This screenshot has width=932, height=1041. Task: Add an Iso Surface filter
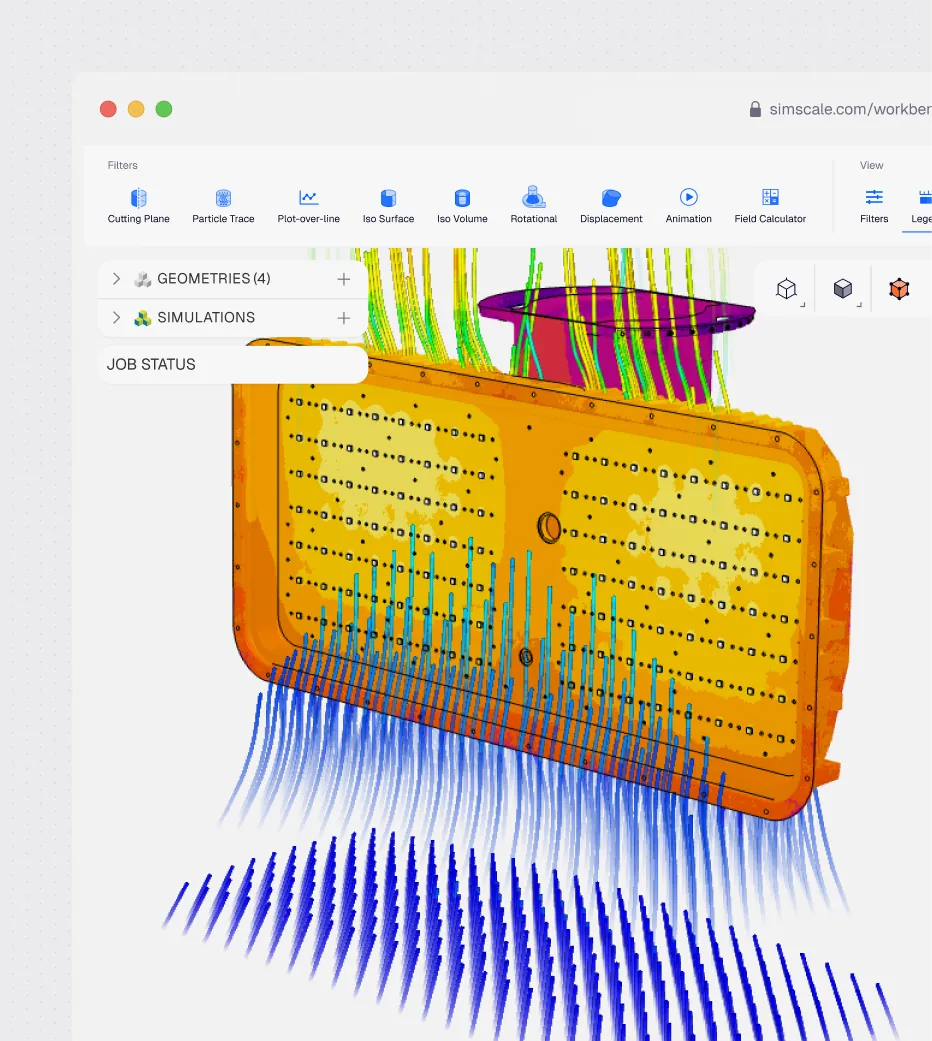tap(388, 206)
